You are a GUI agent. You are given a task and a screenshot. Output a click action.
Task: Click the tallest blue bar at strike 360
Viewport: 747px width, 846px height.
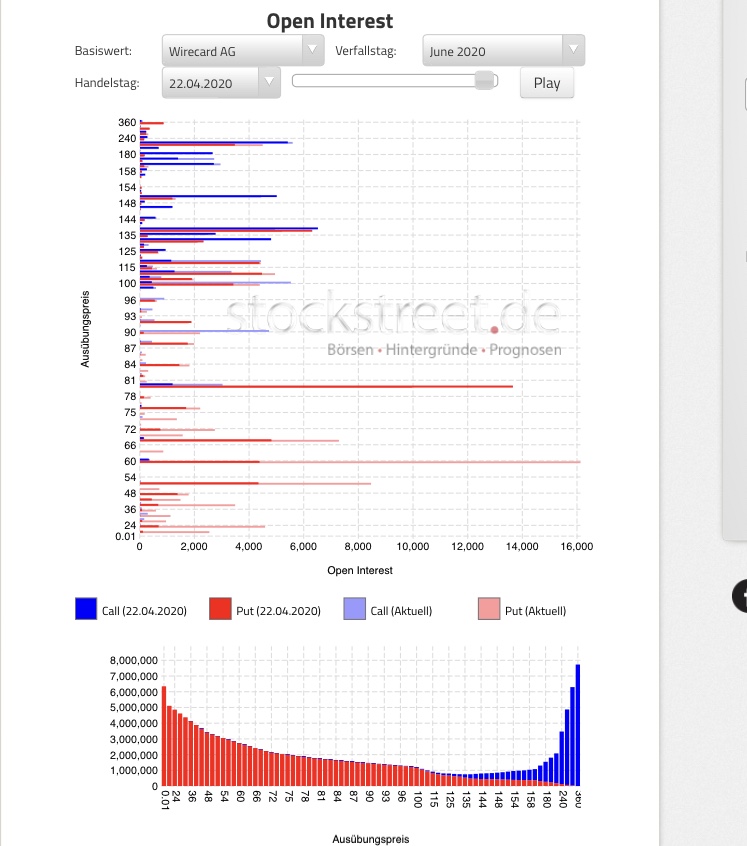(x=578, y=725)
